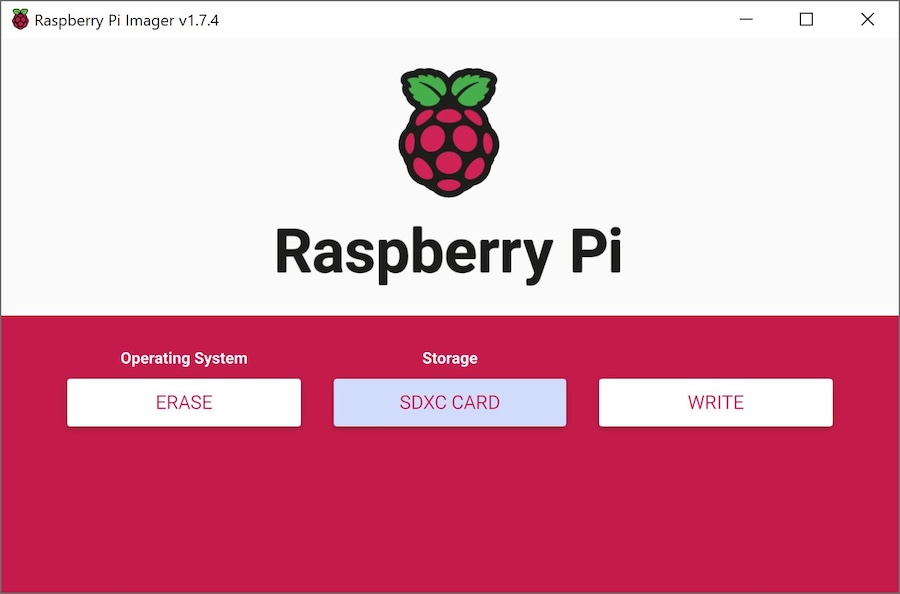Screen dimensions: 900x594
Task: Click the close icon in the title bar
Action: (867, 19)
